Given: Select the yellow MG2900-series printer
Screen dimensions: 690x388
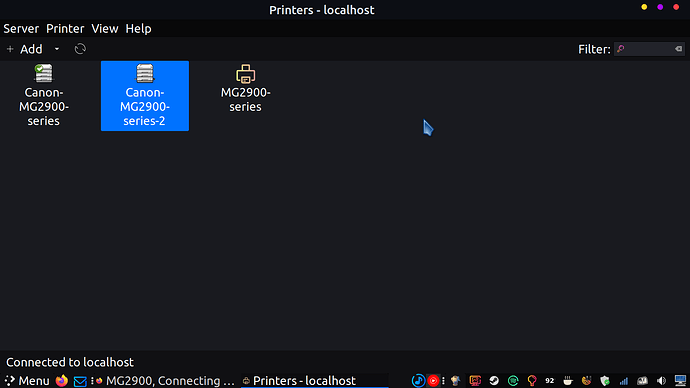Looking at the screenshot, I should click(x=246, y=88).
